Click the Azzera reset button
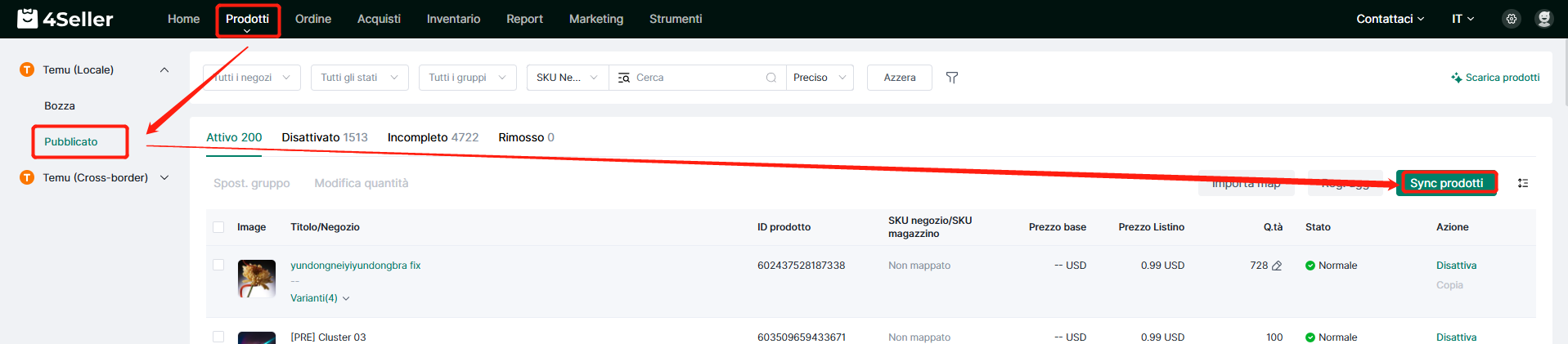 coord(900,78)
